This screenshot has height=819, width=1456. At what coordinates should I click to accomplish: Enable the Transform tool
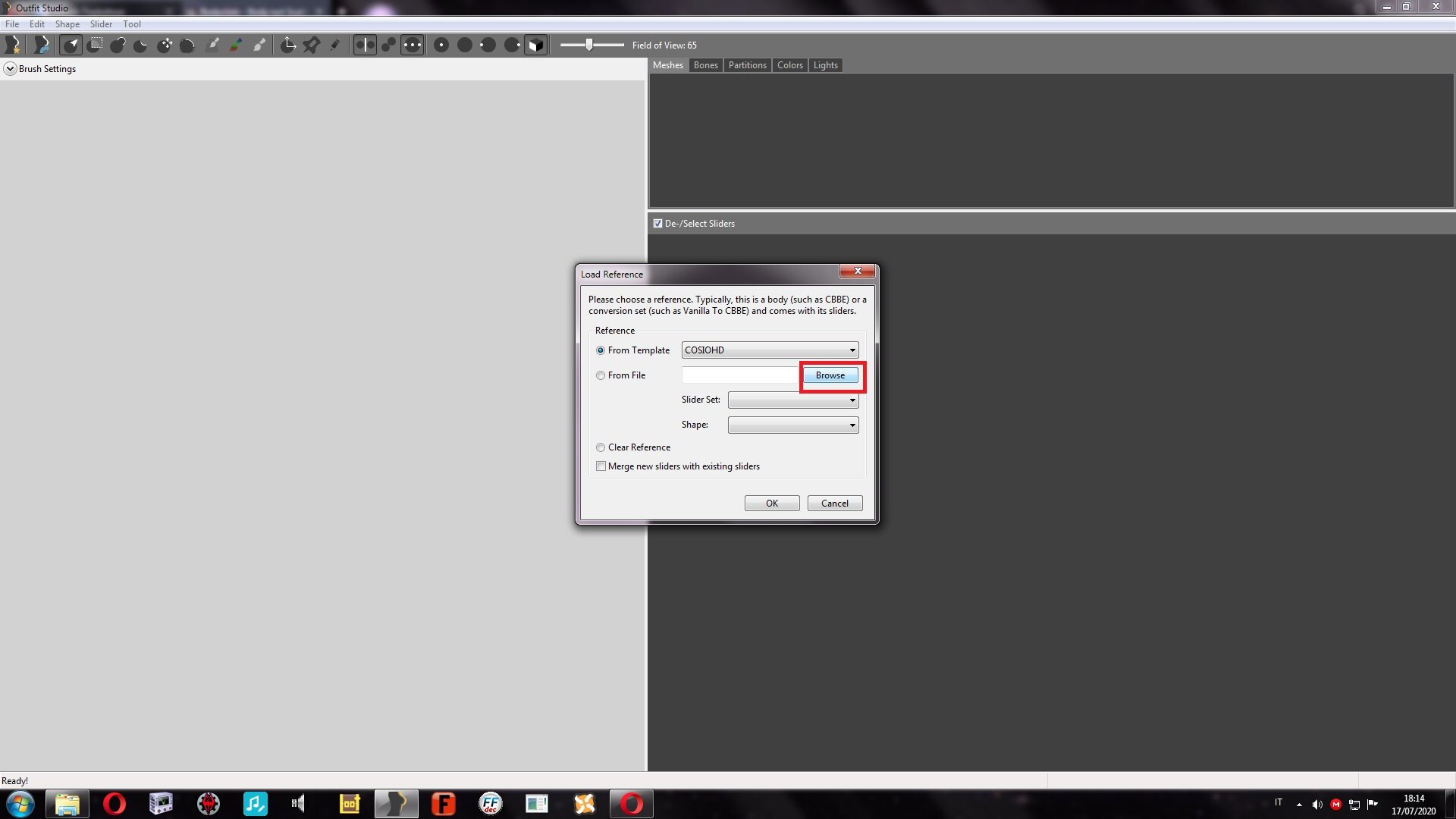tap(288, 45)
